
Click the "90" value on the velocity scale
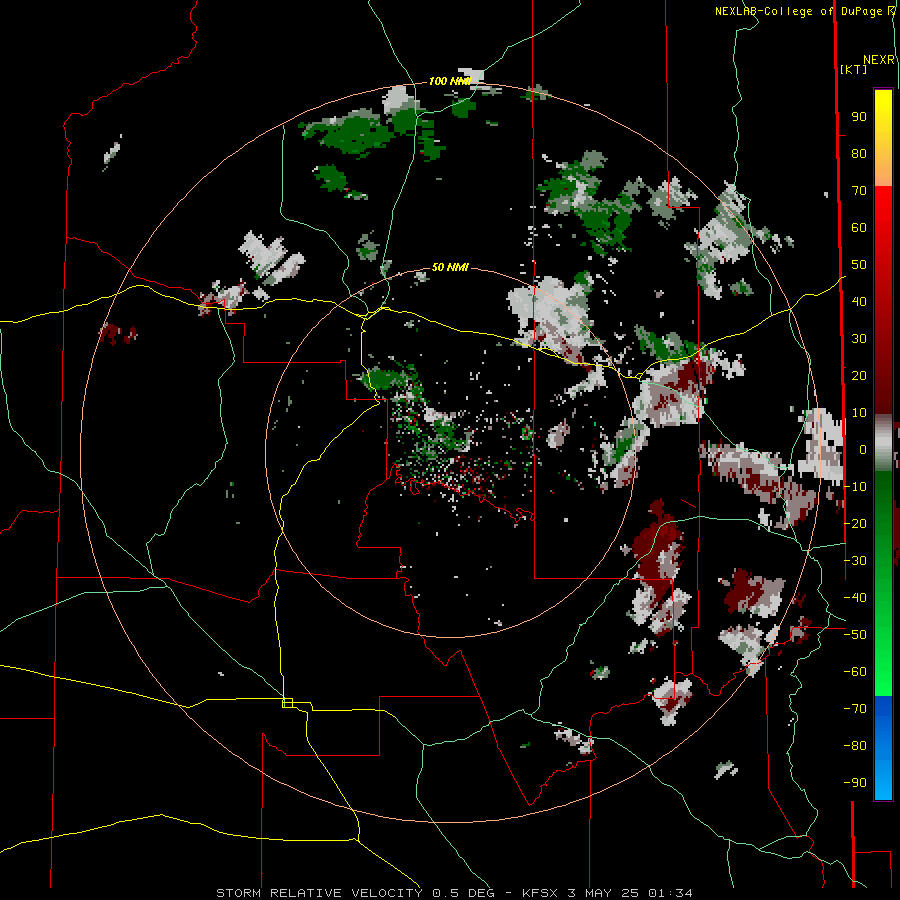(859, 117)
